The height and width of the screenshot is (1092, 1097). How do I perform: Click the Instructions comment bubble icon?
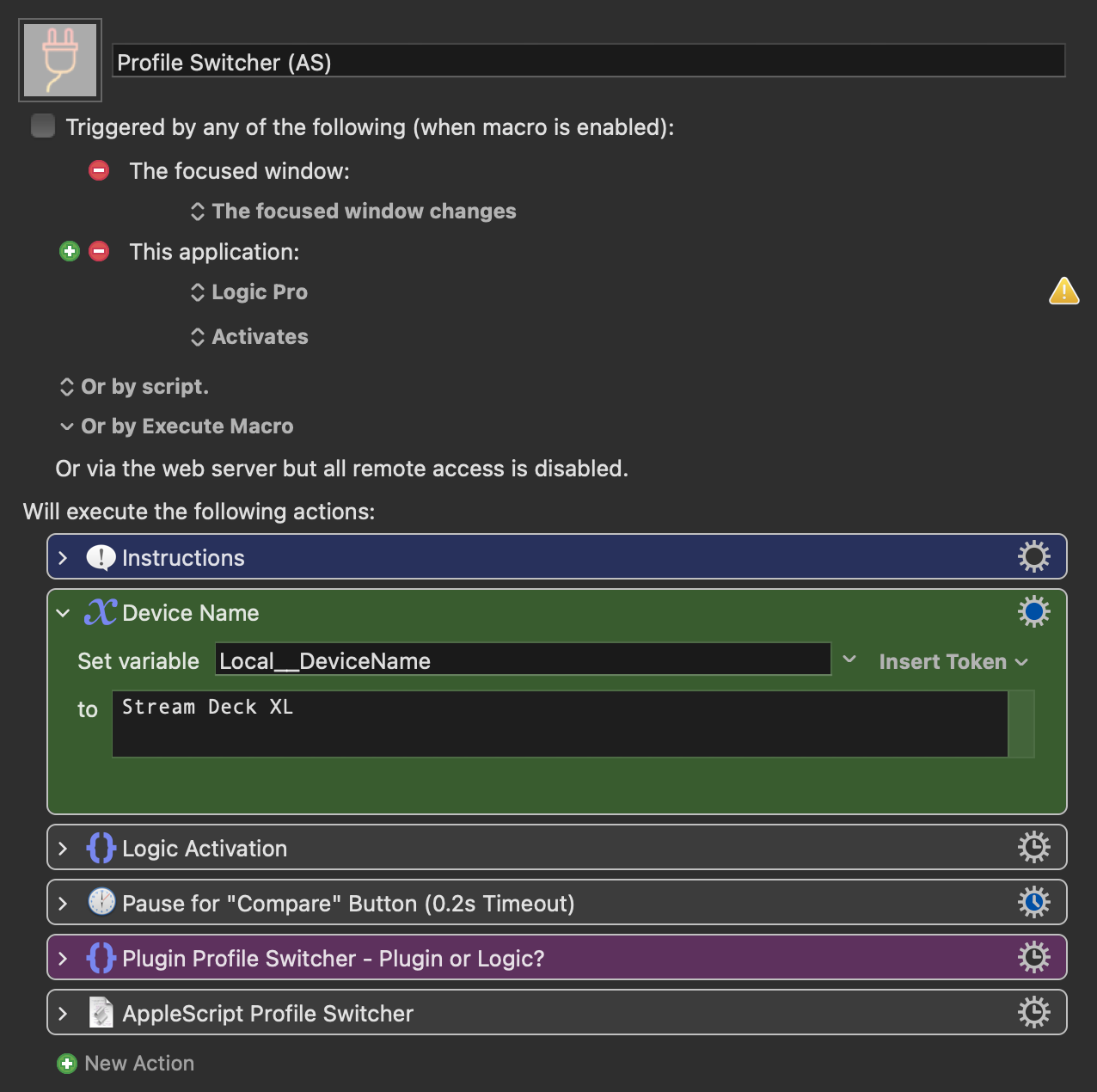[101, 558]
